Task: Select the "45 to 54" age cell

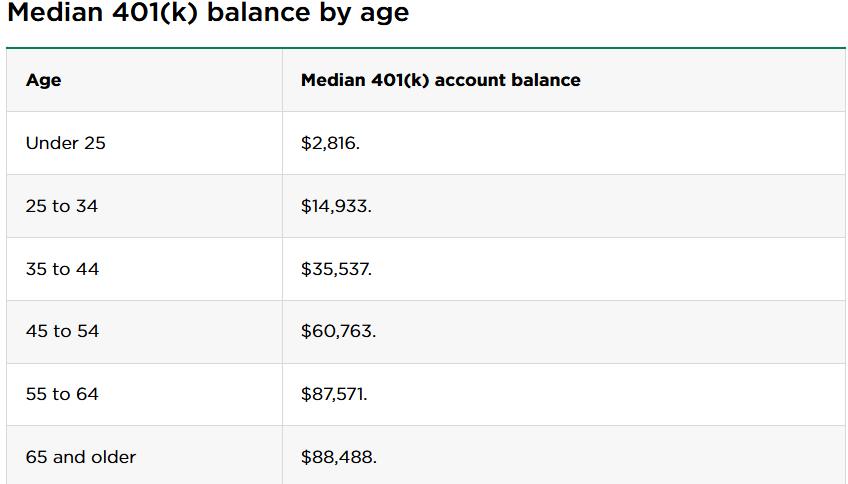Action: [x=62, y=331]
